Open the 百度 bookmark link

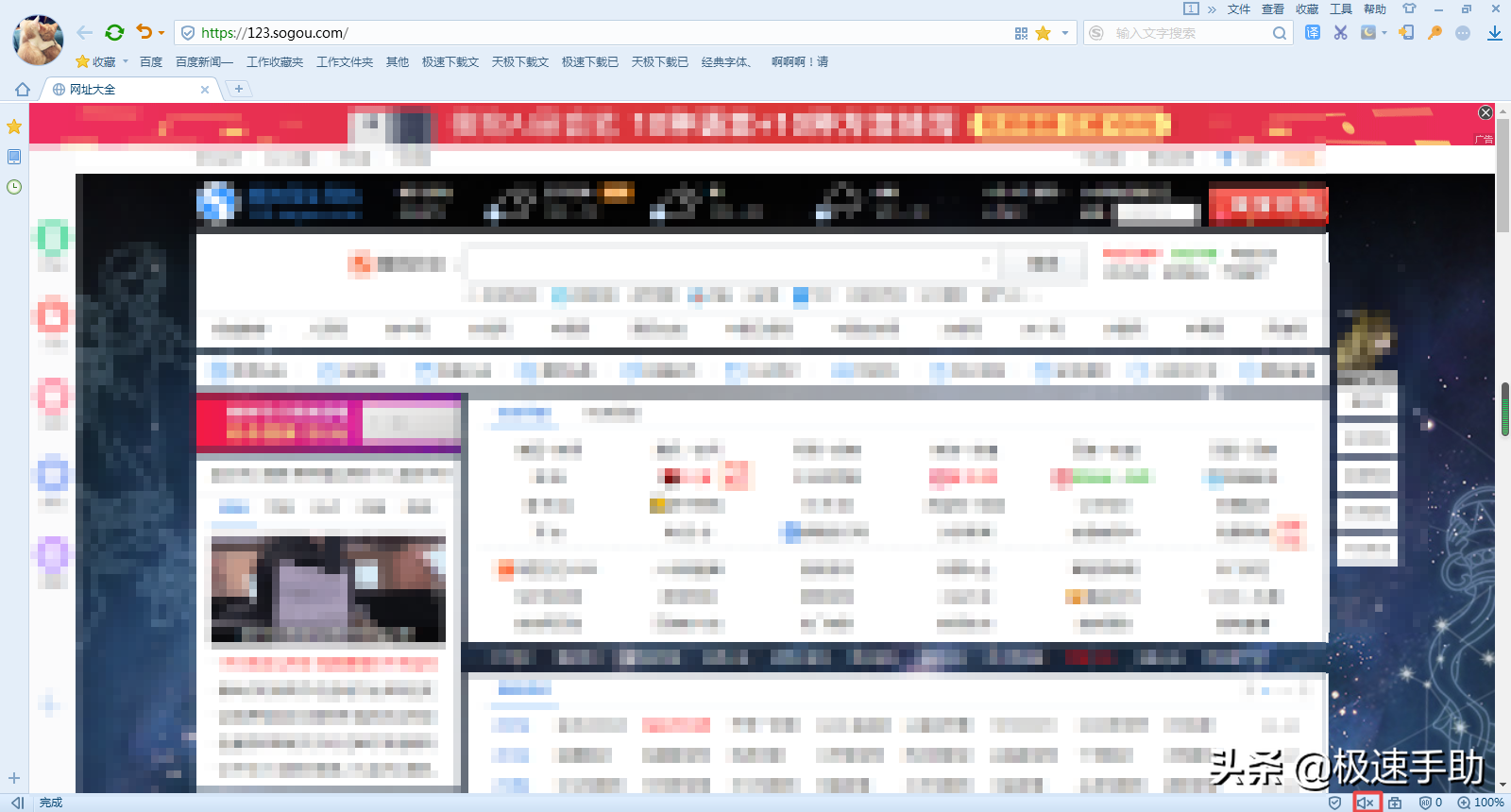tap(151, 62)
